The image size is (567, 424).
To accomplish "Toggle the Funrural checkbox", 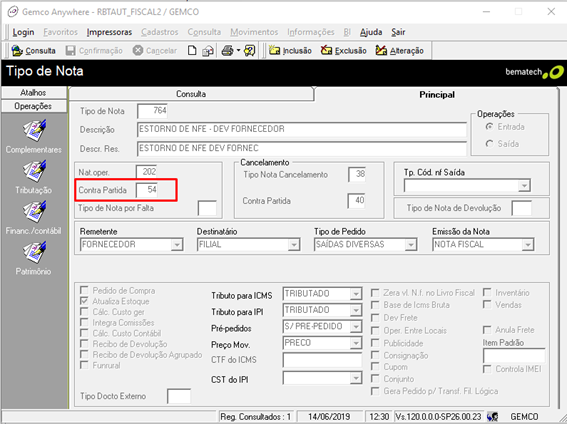I will pyautogui.click(x=84, y=365).
